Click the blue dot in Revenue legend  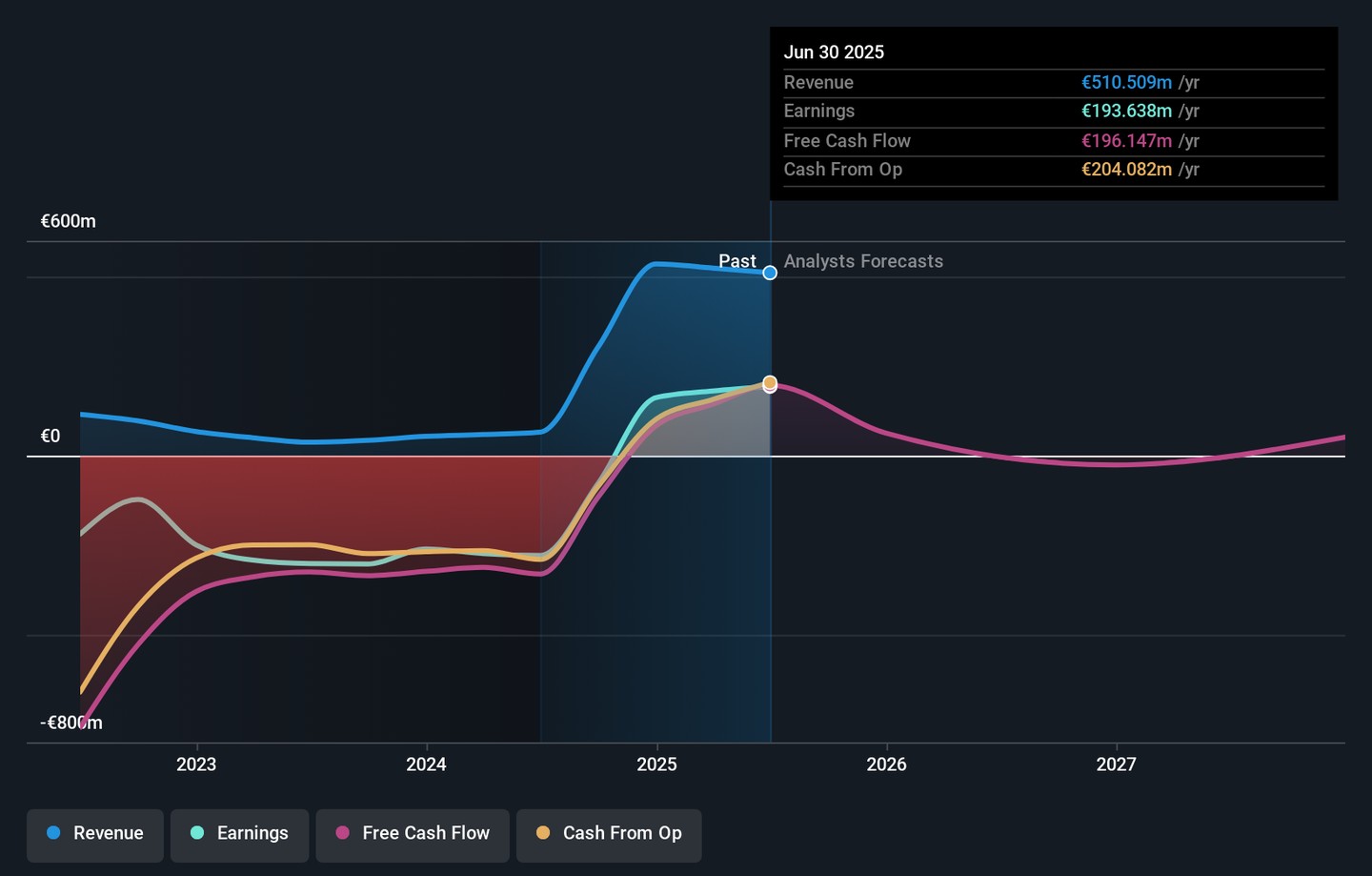click(54, 833)
